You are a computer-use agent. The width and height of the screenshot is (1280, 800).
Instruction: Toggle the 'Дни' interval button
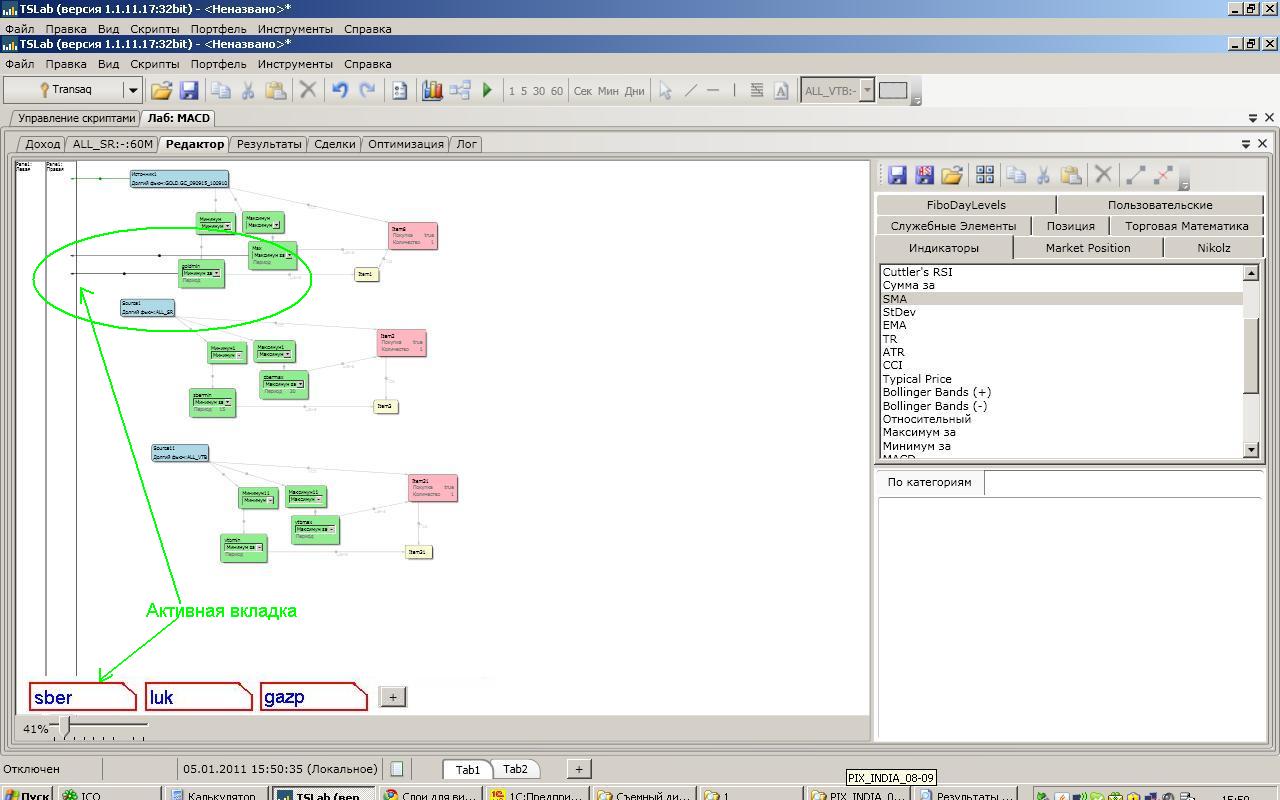pos(634,91)
